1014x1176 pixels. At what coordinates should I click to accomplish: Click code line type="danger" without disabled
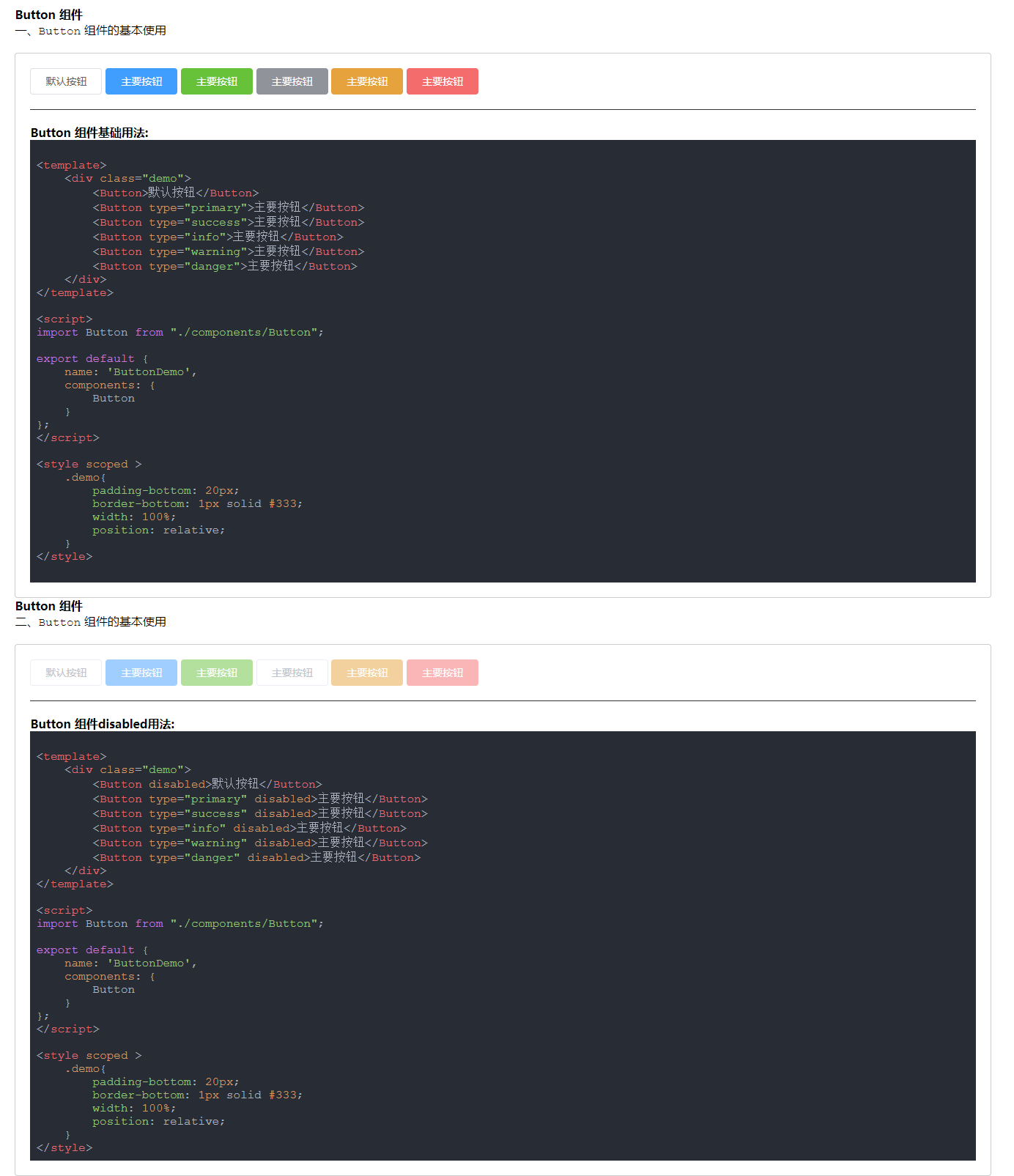[225, 266]
